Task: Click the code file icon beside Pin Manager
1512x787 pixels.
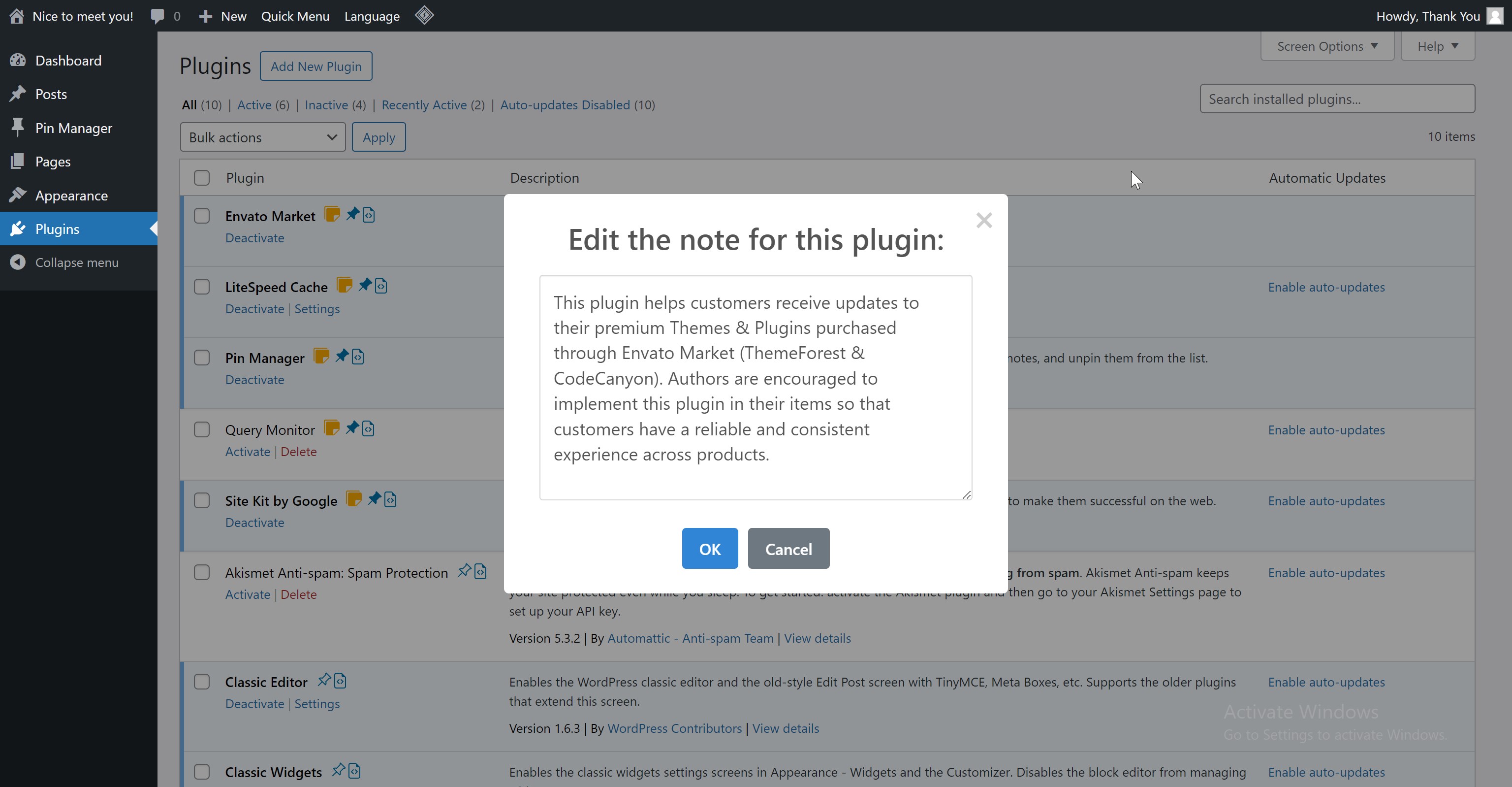Action: coord(358,357)
